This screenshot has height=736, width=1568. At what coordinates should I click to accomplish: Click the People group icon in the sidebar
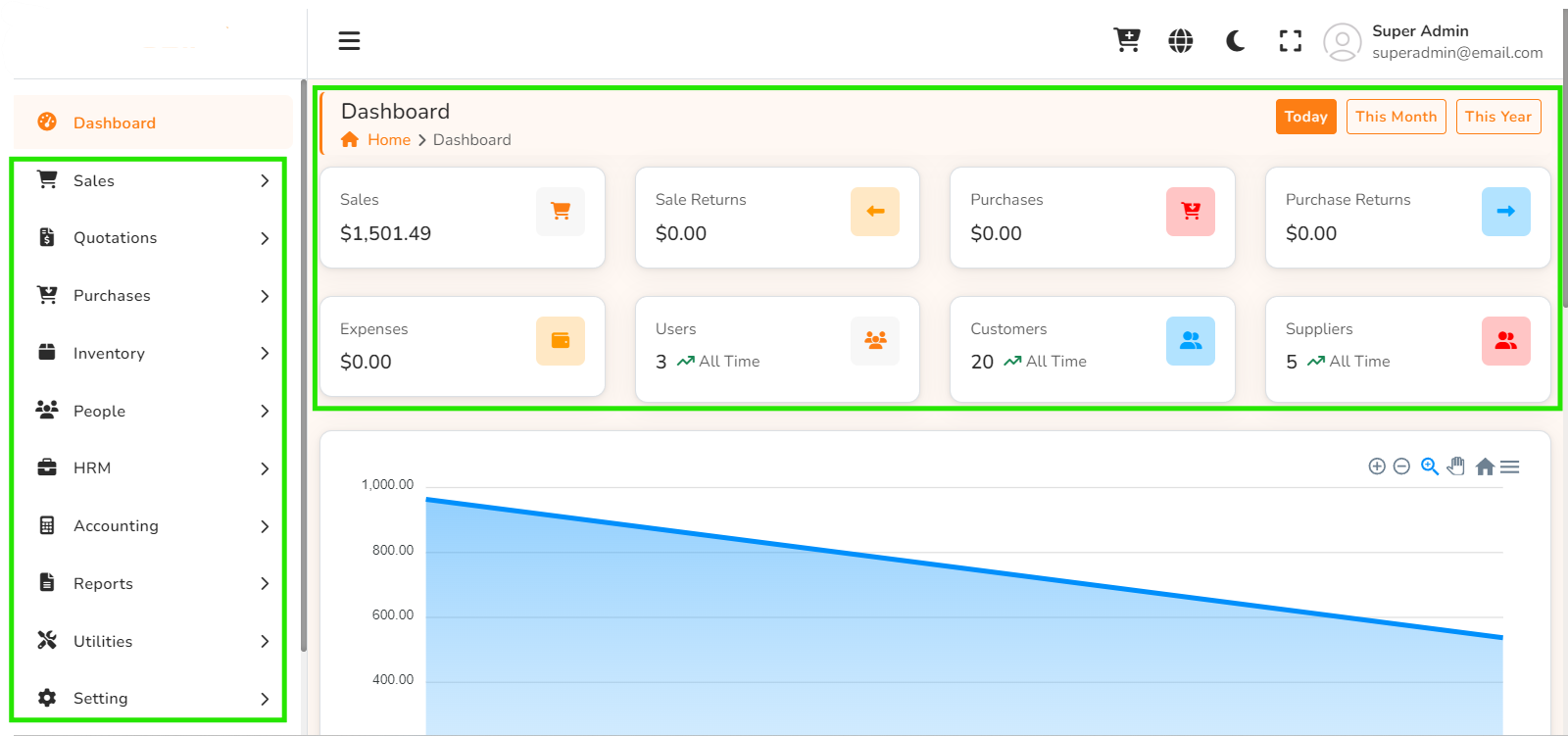pos(47,410)
